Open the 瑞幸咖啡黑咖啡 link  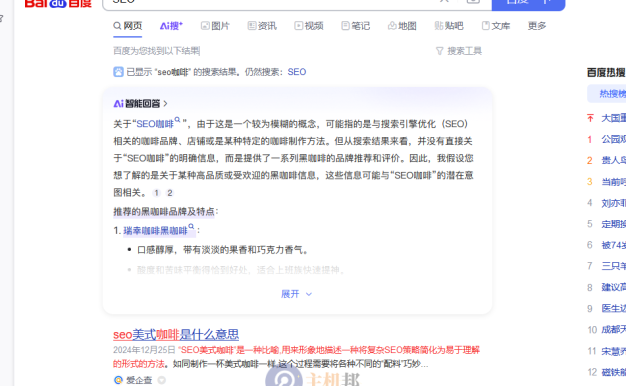[x=155, y=230]
